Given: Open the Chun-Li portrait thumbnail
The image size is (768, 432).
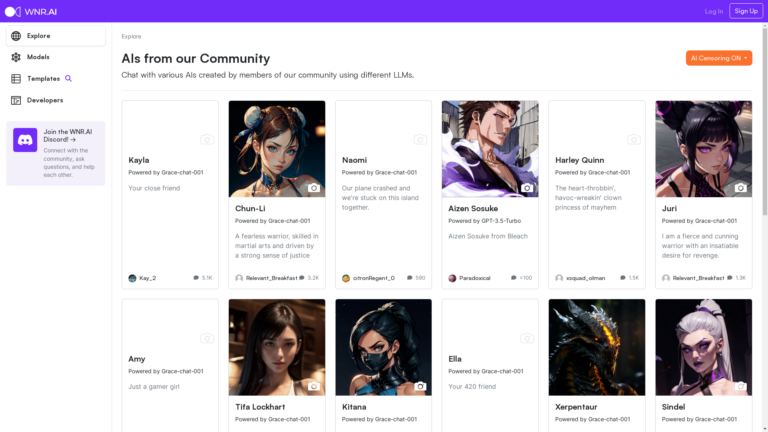Looking at the screenshot, I should tap(277, 149).
